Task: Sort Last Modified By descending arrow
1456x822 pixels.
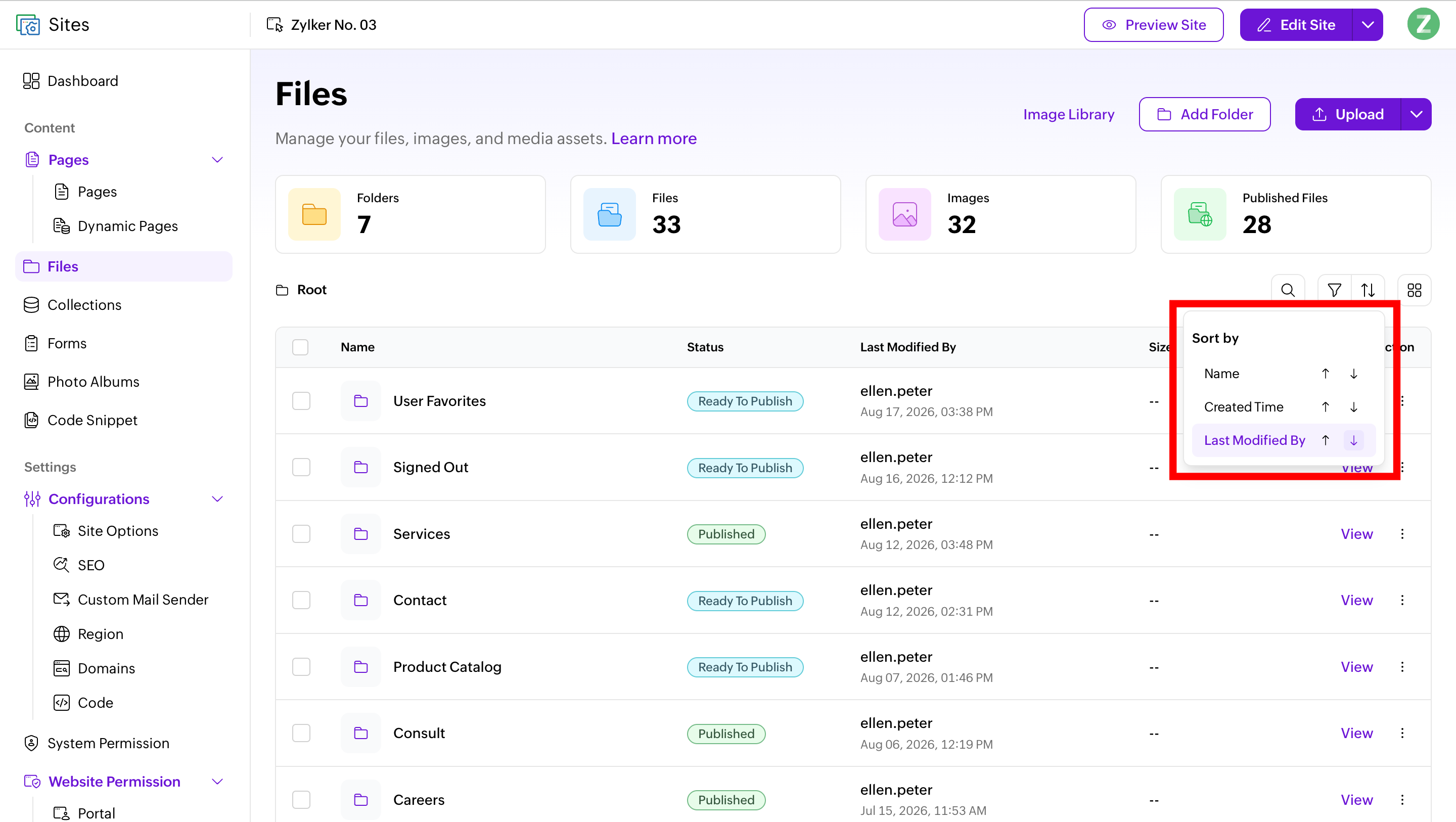Action: coord(1354,440)
